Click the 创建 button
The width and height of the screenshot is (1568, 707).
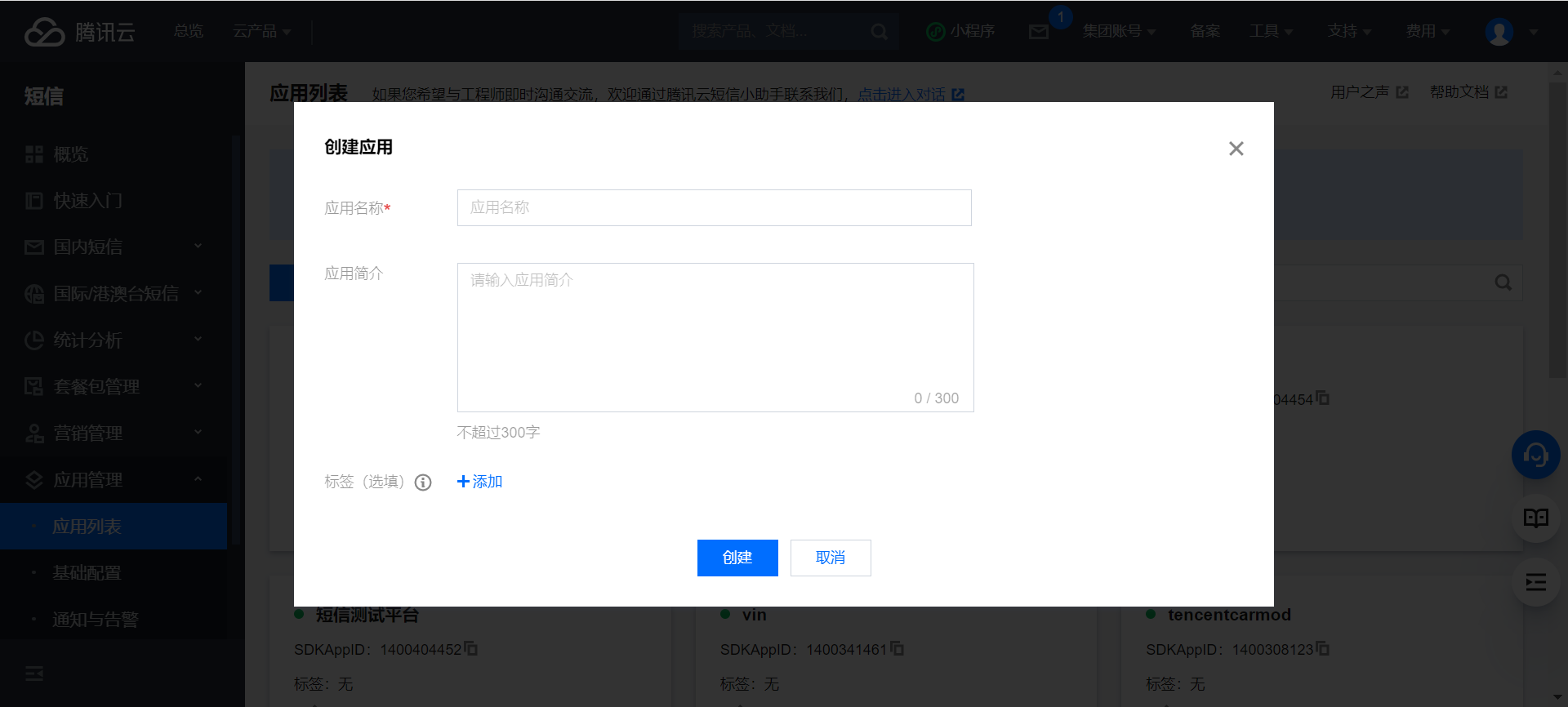point(737,558)
